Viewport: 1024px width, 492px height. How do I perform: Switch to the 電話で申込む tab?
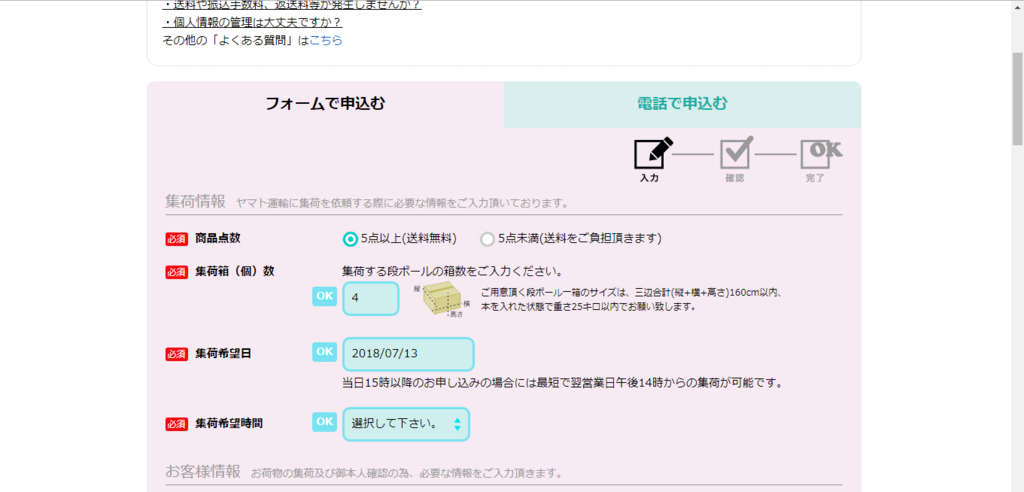tap(682, 104)
